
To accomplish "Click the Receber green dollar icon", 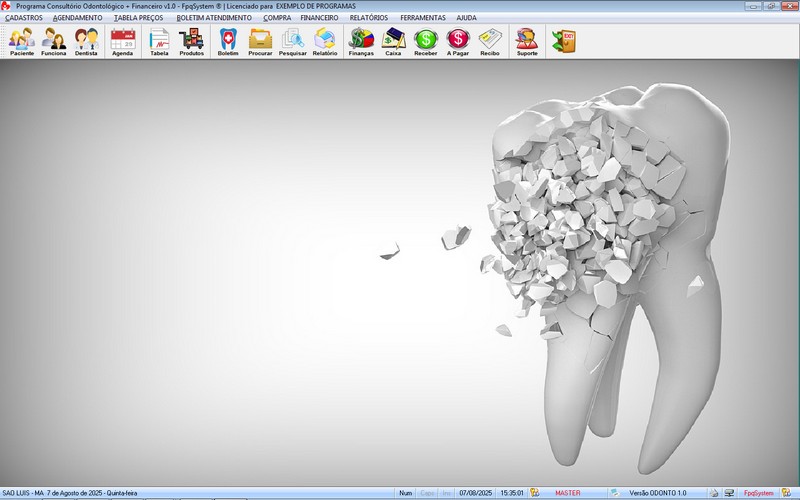I will point(426,40).
